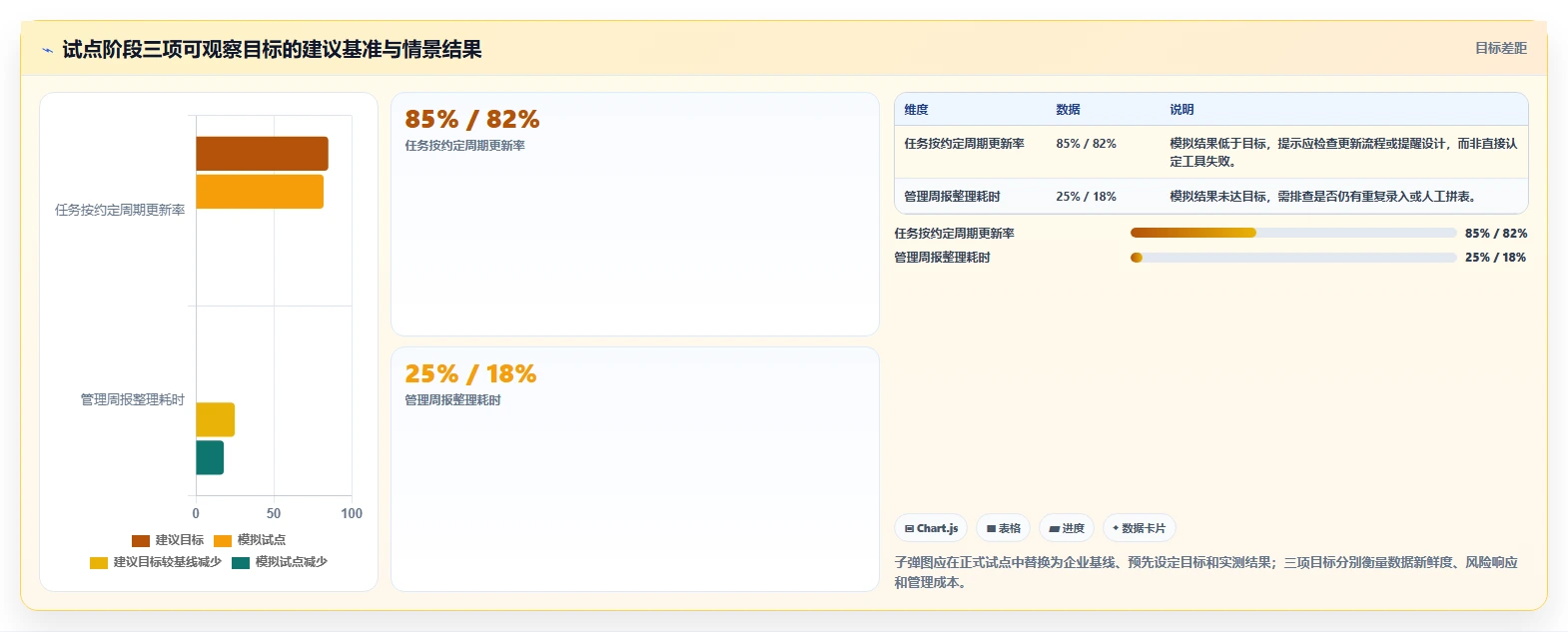Click the 25% / 18% data card value
The image size is (1568, 632).
pos(470,374)
